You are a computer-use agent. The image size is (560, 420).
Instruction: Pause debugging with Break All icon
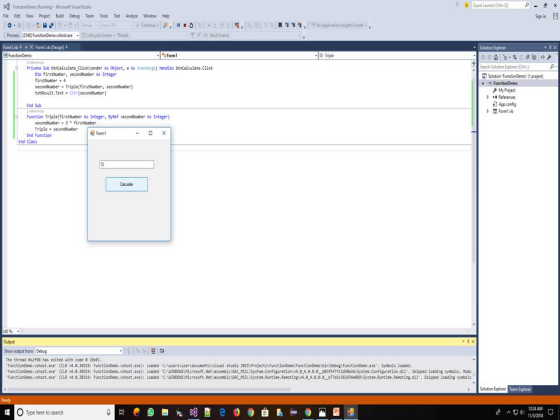tap(178, 25)
